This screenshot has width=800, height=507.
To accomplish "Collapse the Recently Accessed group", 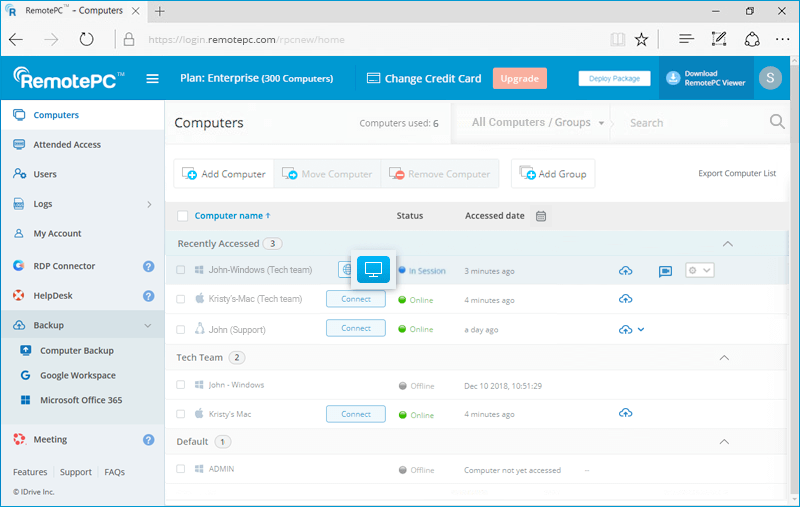I will [x=727, y=244].
